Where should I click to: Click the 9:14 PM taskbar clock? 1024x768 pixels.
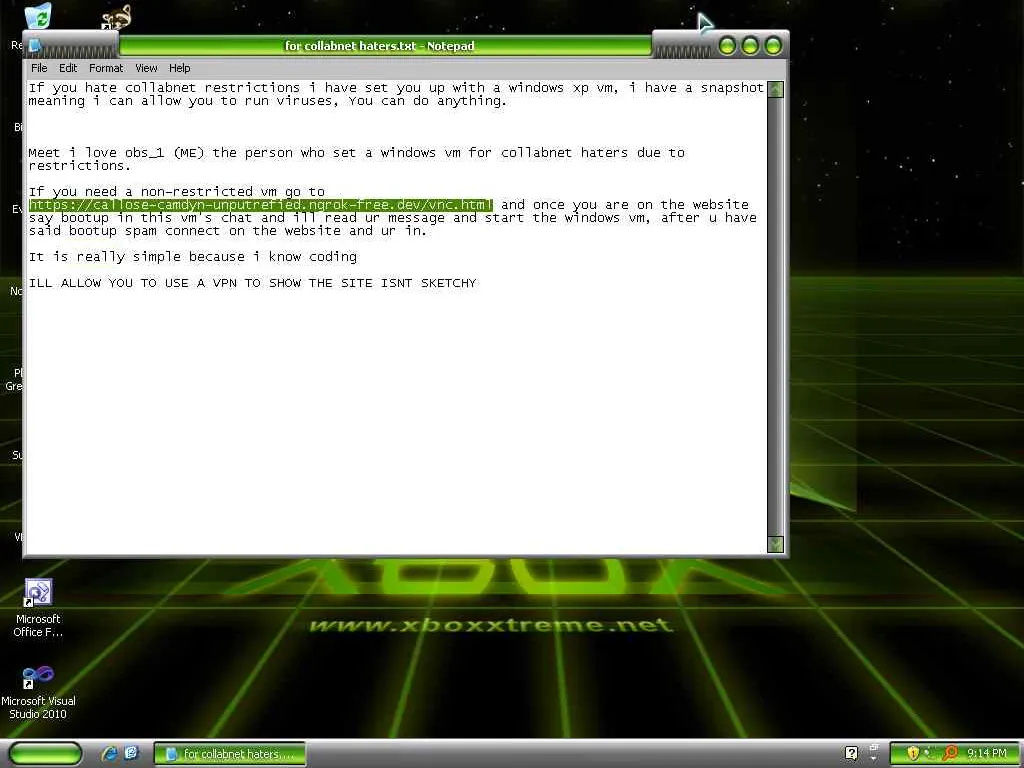(987, 753)
